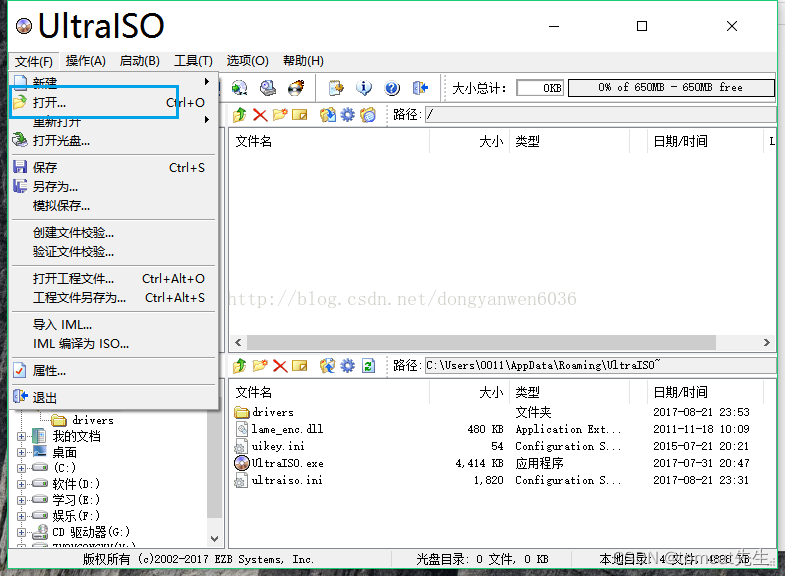This screenshot has height=576, width=785.
Task: Click the notepad-with-gear toolbar icon
Action: pos(336,89)
